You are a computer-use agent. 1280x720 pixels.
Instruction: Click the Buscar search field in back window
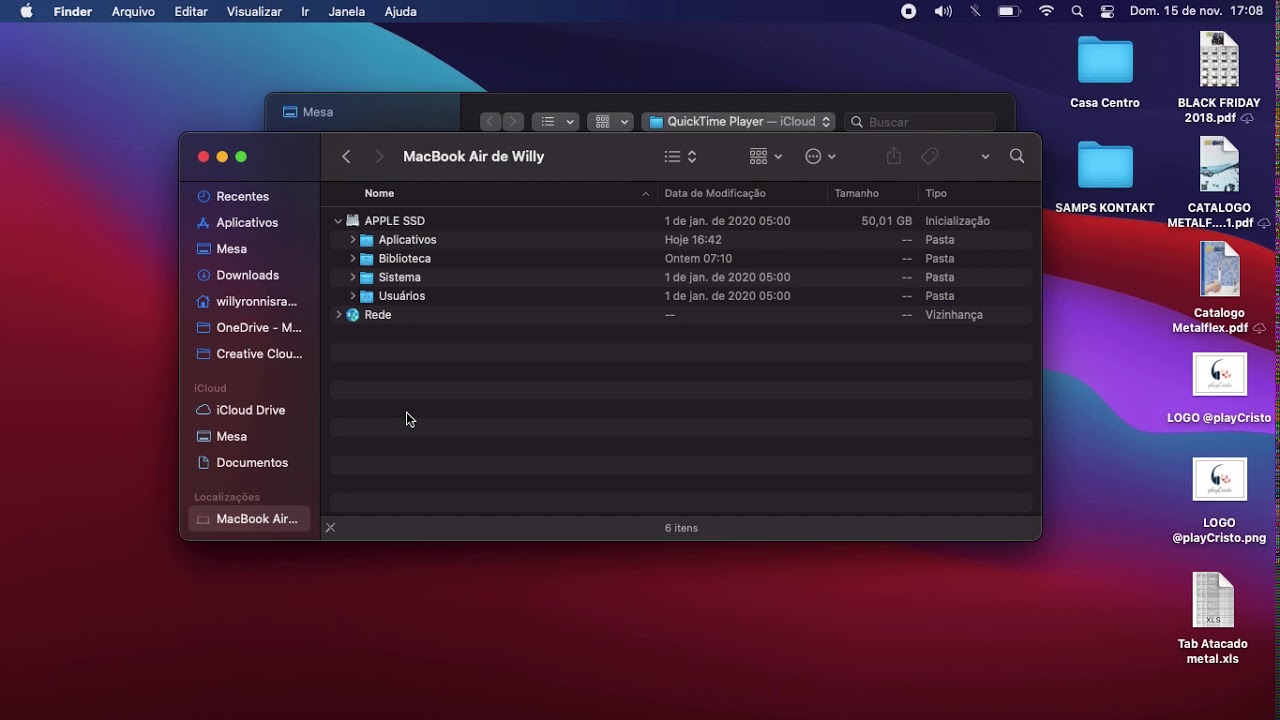tap(921, 122)
